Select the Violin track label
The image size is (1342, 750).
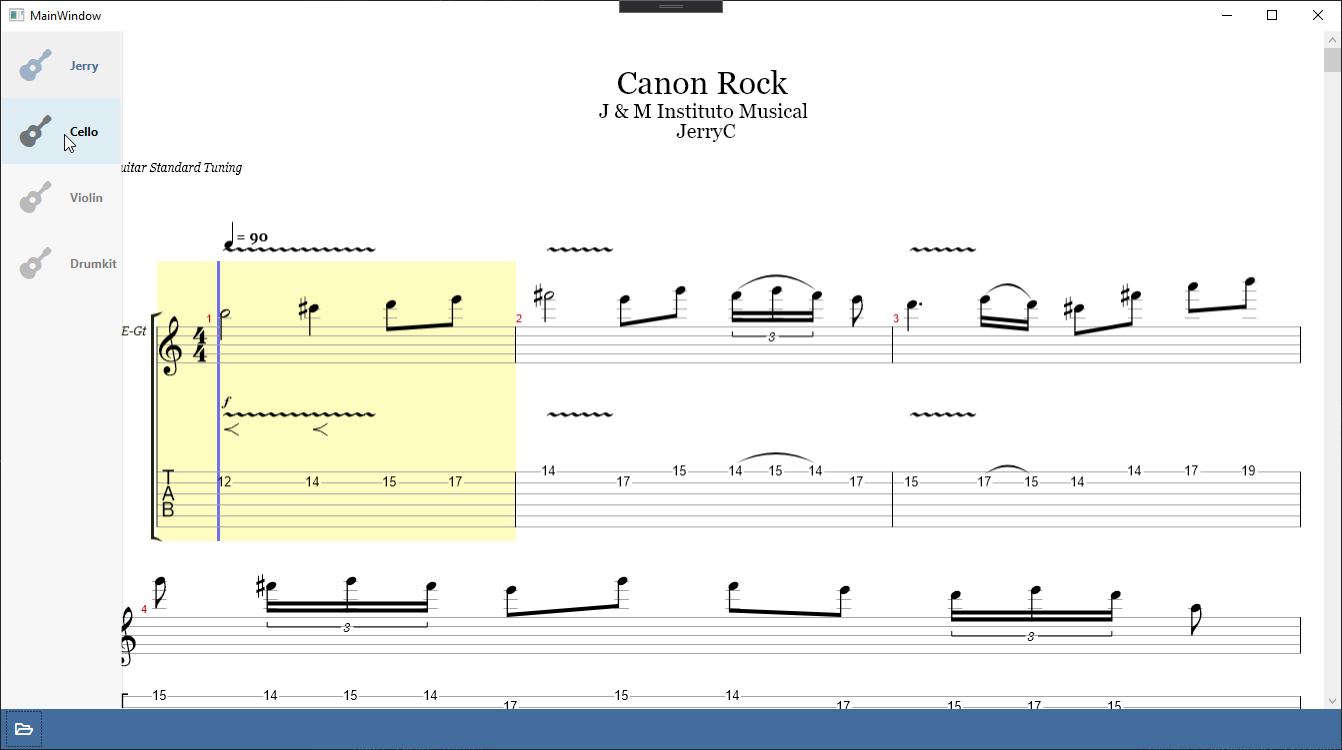coord(86,198)
